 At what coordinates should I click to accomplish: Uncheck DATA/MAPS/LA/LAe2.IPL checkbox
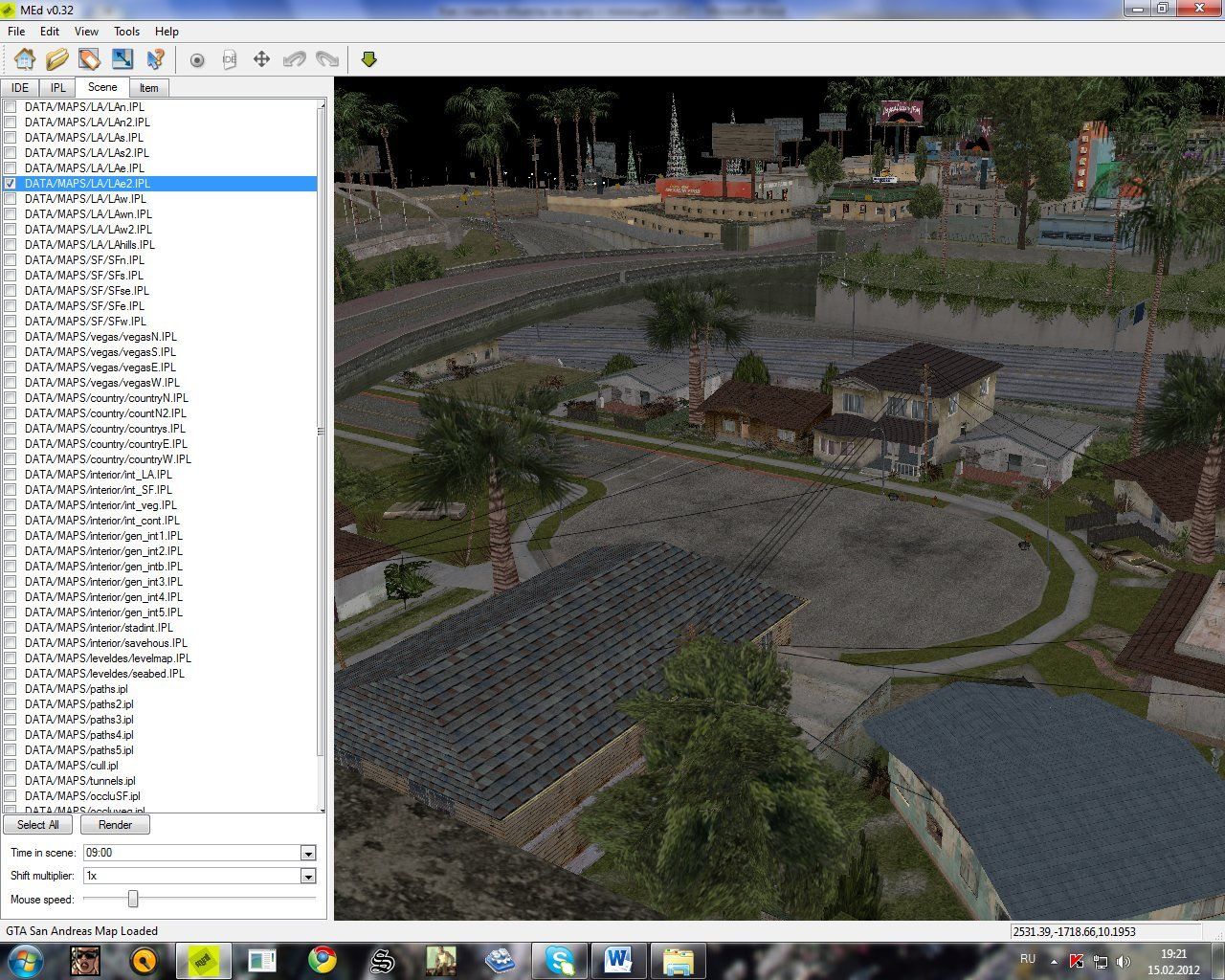coord(11,184)
